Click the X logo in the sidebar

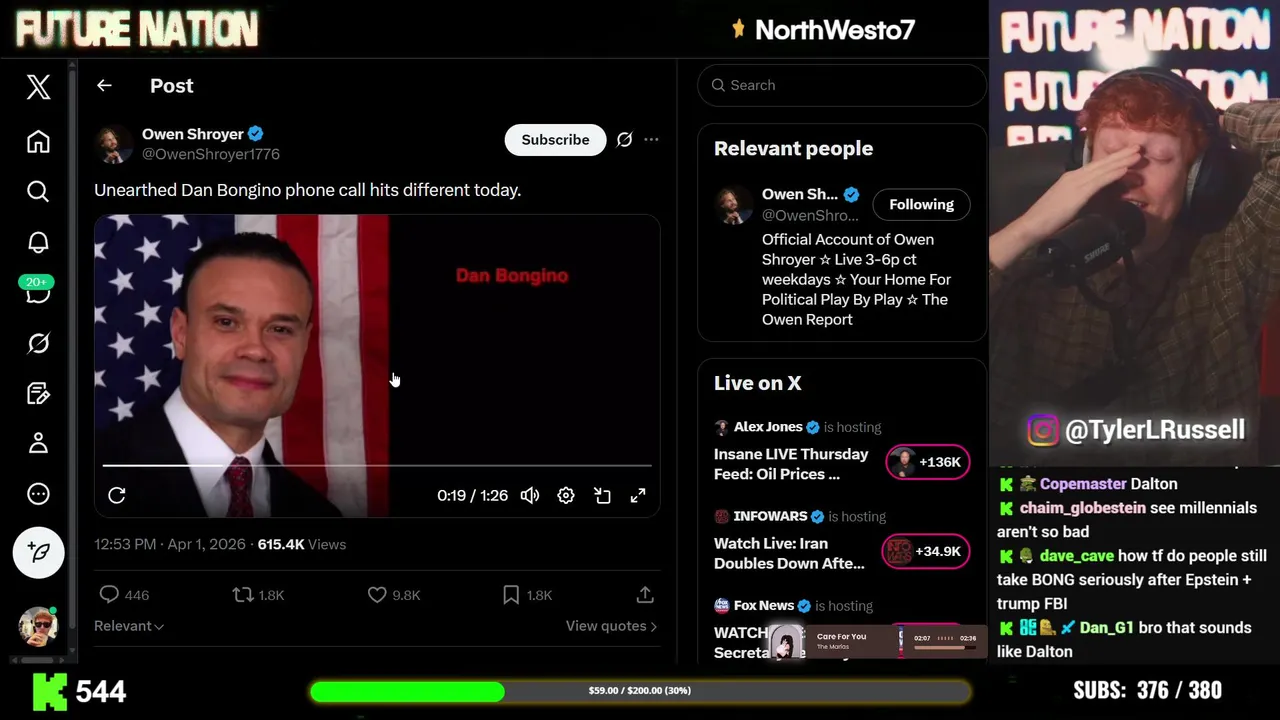[38, 87]
